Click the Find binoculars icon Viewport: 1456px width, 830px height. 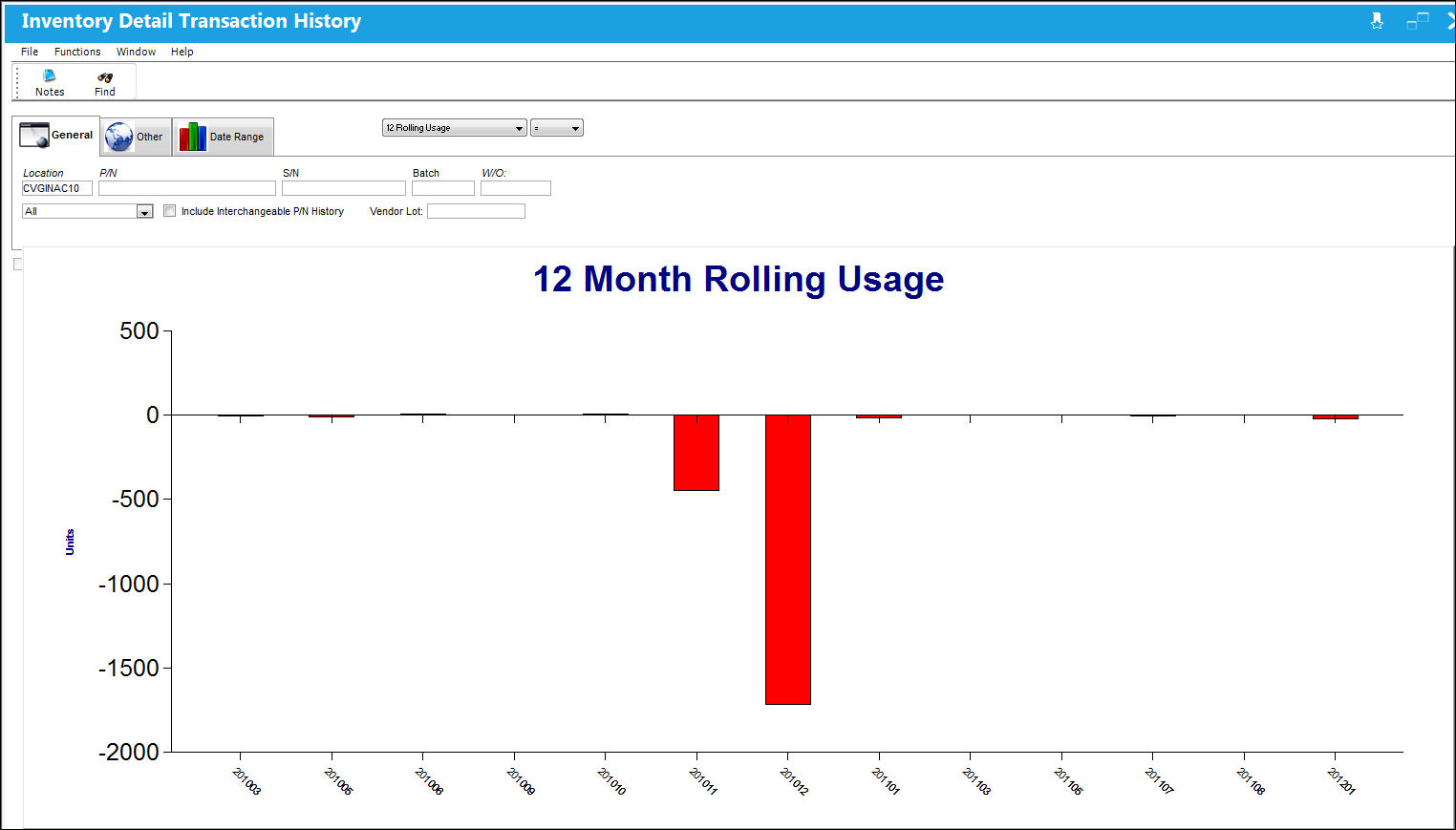[x=105, y=83]
